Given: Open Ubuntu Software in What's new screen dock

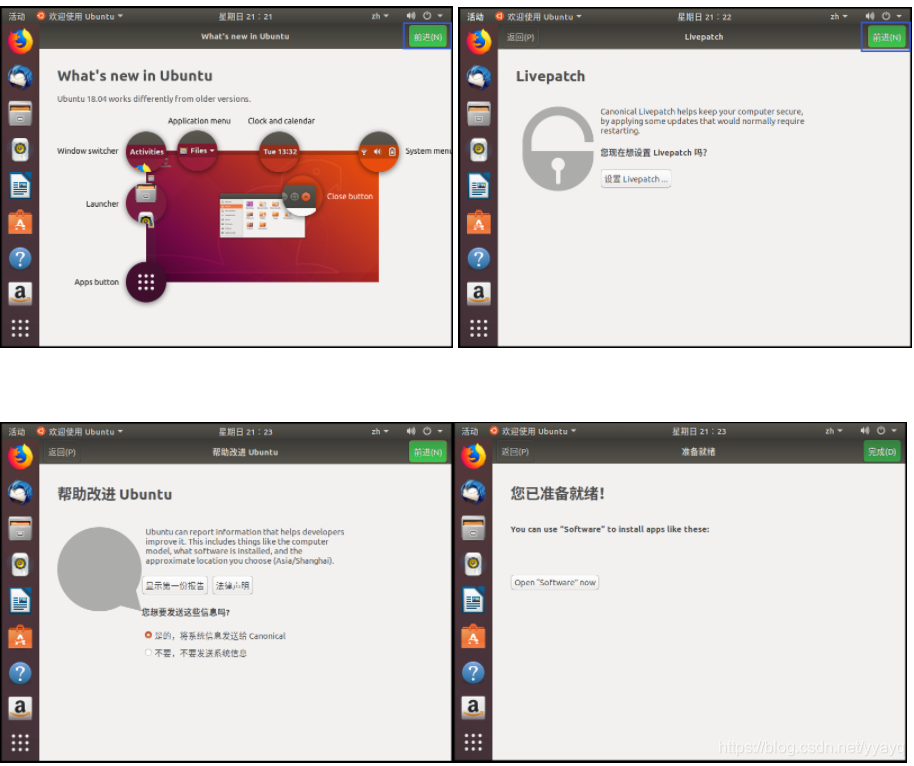Looking at the screenshot, I should 20,222.
